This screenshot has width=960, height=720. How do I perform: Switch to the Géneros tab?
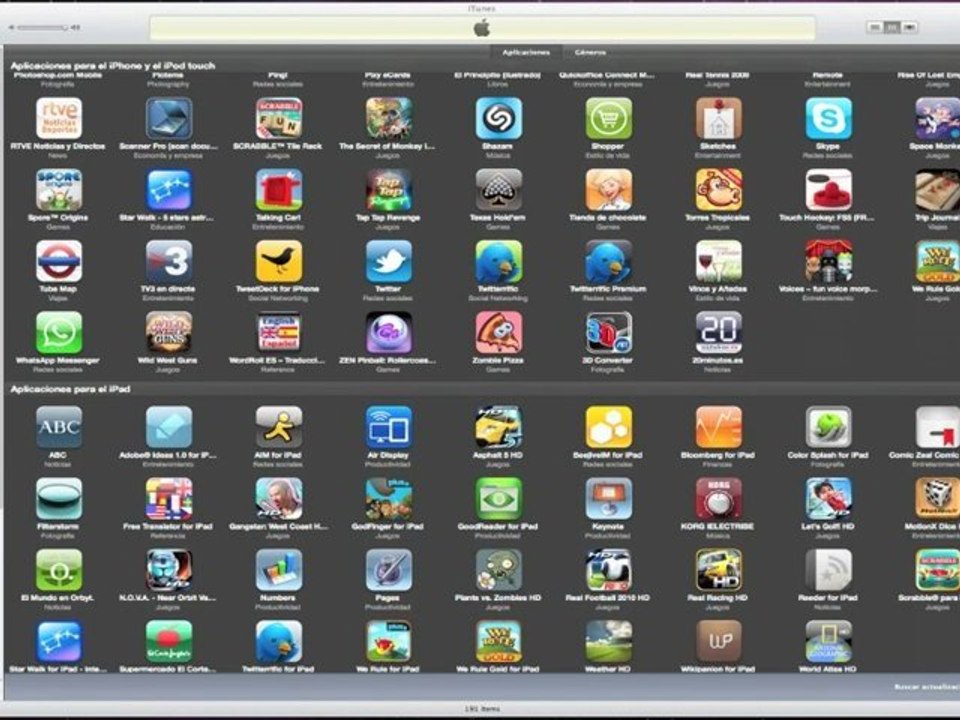(x=590, y=53)
